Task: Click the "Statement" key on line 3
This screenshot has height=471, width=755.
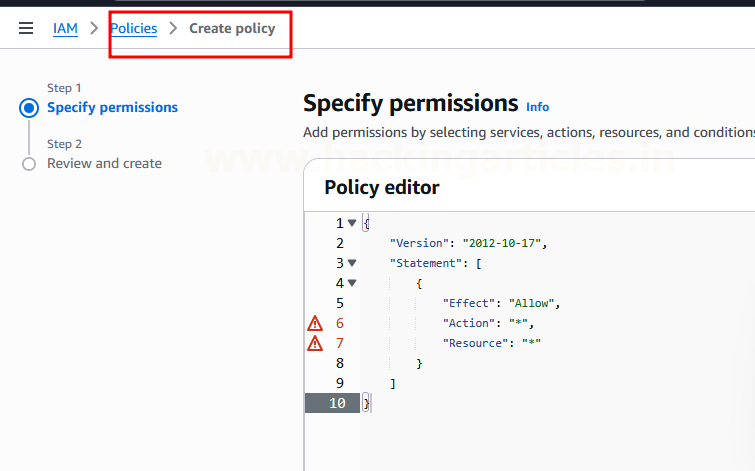Action: point(426,263)
